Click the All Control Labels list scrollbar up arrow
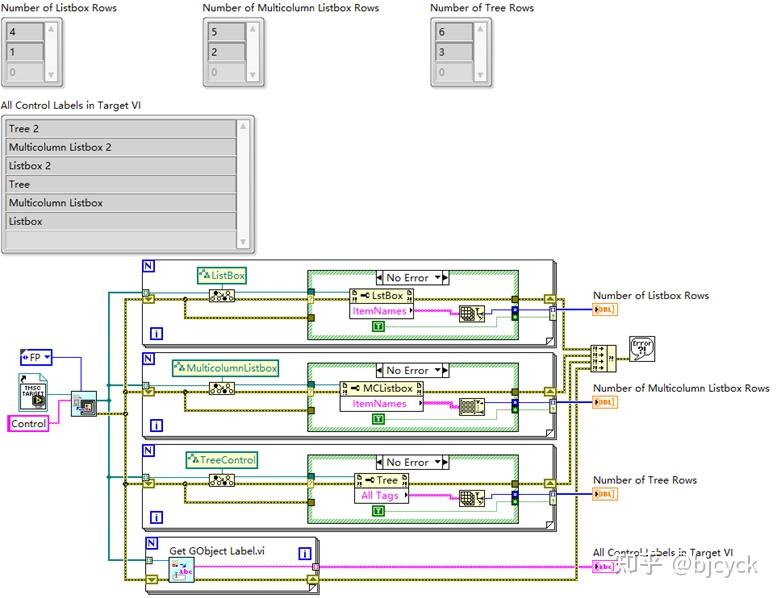Screen dimensions: 777x598 pyautogui.click(x=243, y=126)
